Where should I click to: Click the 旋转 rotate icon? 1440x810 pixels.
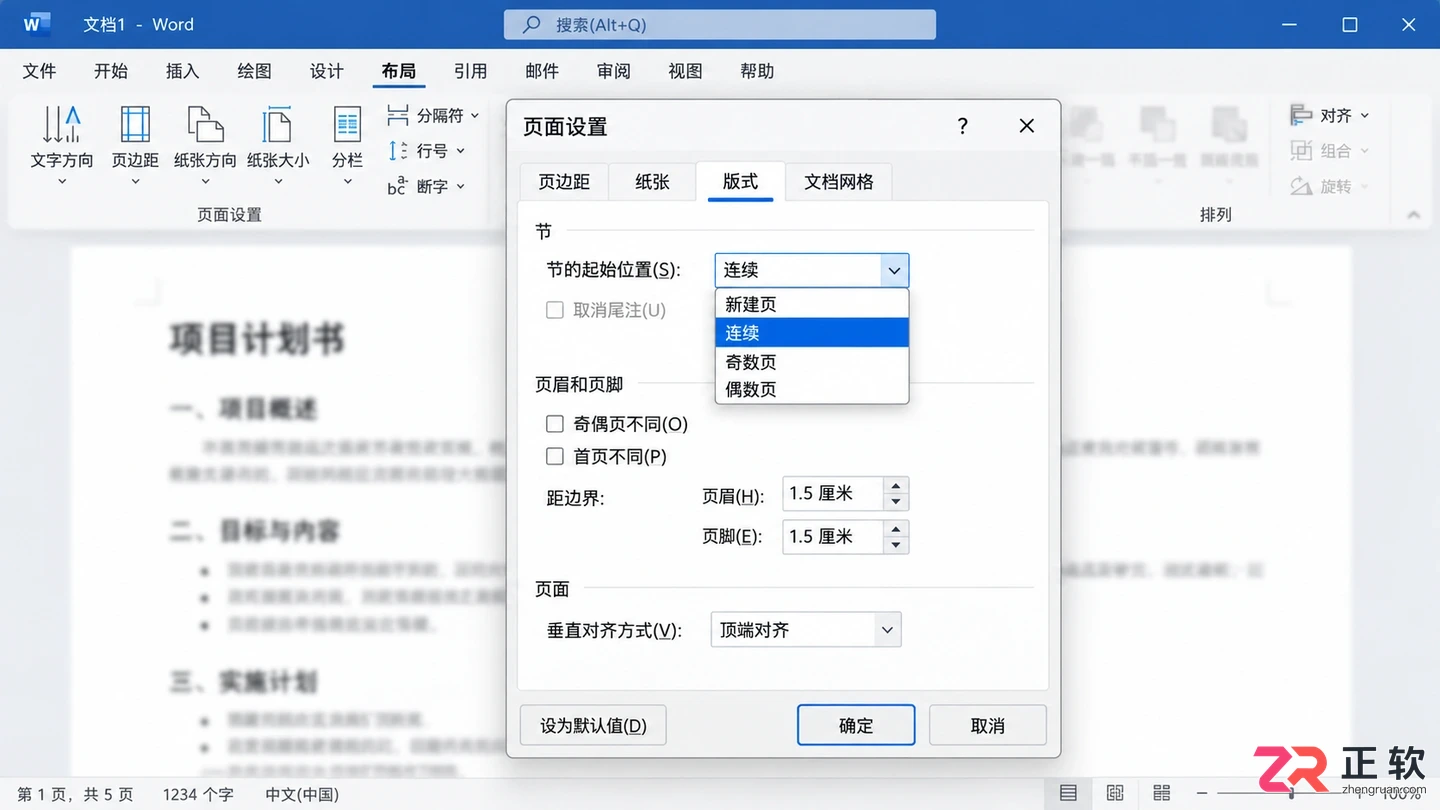click(1301, 186)
